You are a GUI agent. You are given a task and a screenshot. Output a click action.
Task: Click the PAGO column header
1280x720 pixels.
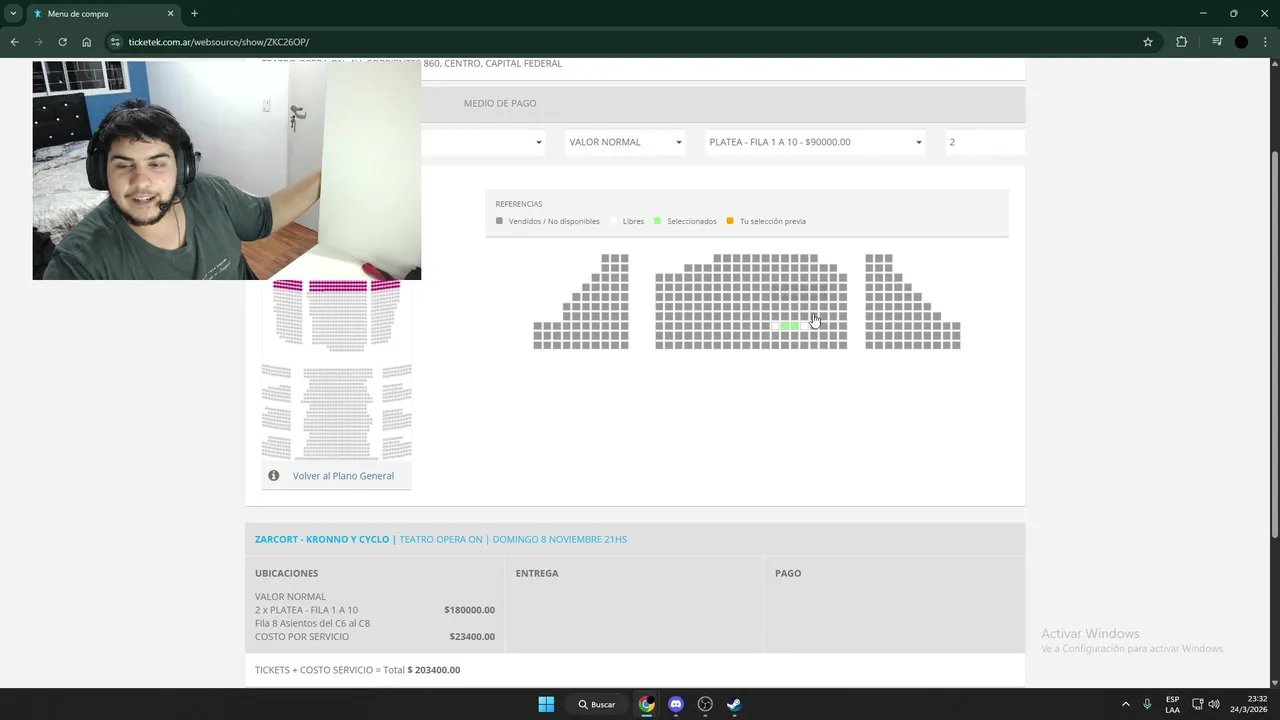788,573
